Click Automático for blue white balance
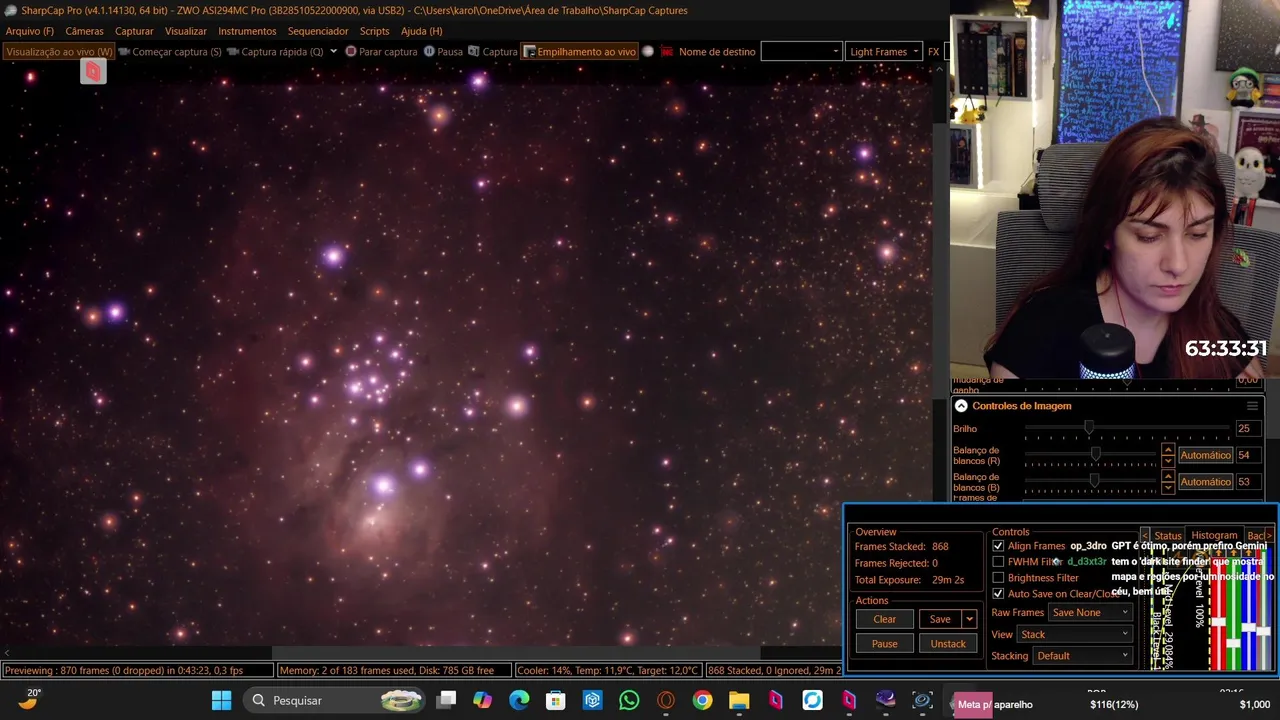 pyautogui.click(x=1205, y=482)
